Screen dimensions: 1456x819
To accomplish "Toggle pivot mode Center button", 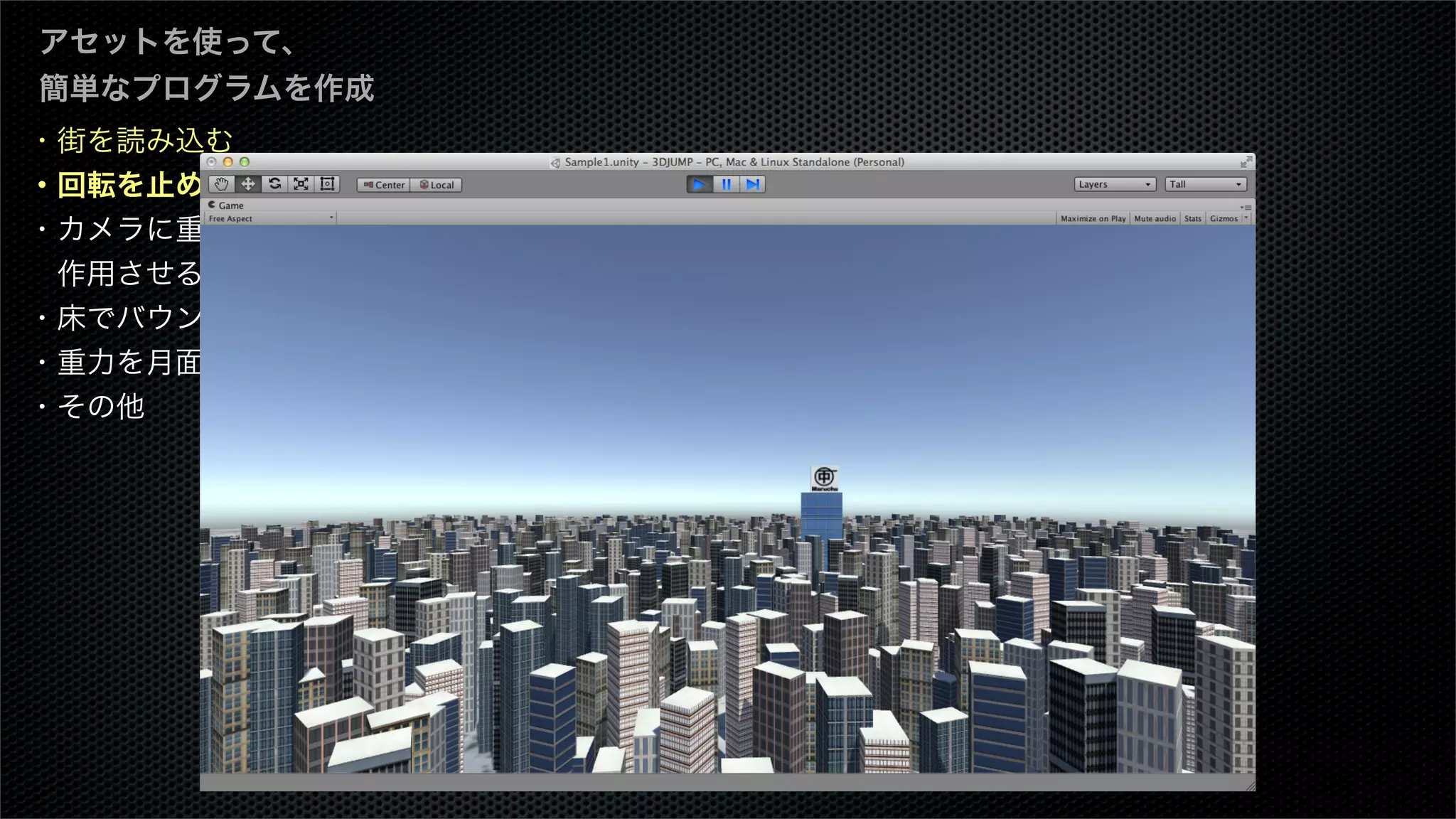I will coord(384,185).
